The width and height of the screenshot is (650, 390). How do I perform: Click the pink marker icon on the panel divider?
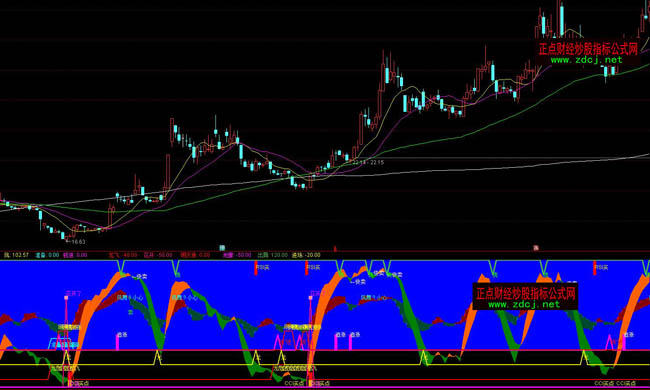point(536,248)
